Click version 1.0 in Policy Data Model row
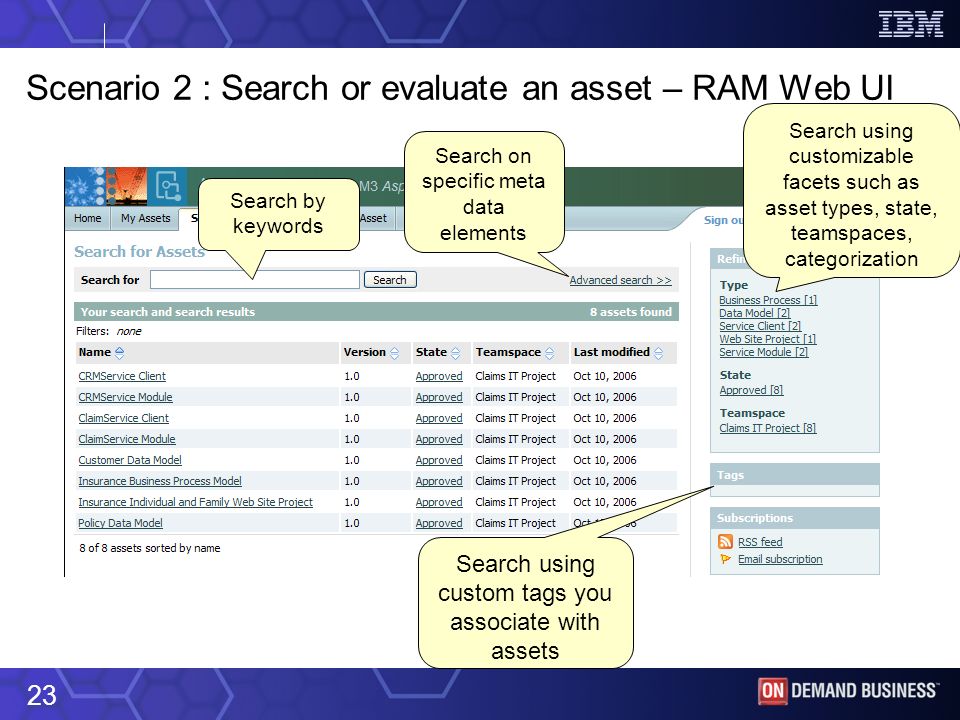Image resolution: width=960 pixels, height=720 pixels. [x=351, y=523]
